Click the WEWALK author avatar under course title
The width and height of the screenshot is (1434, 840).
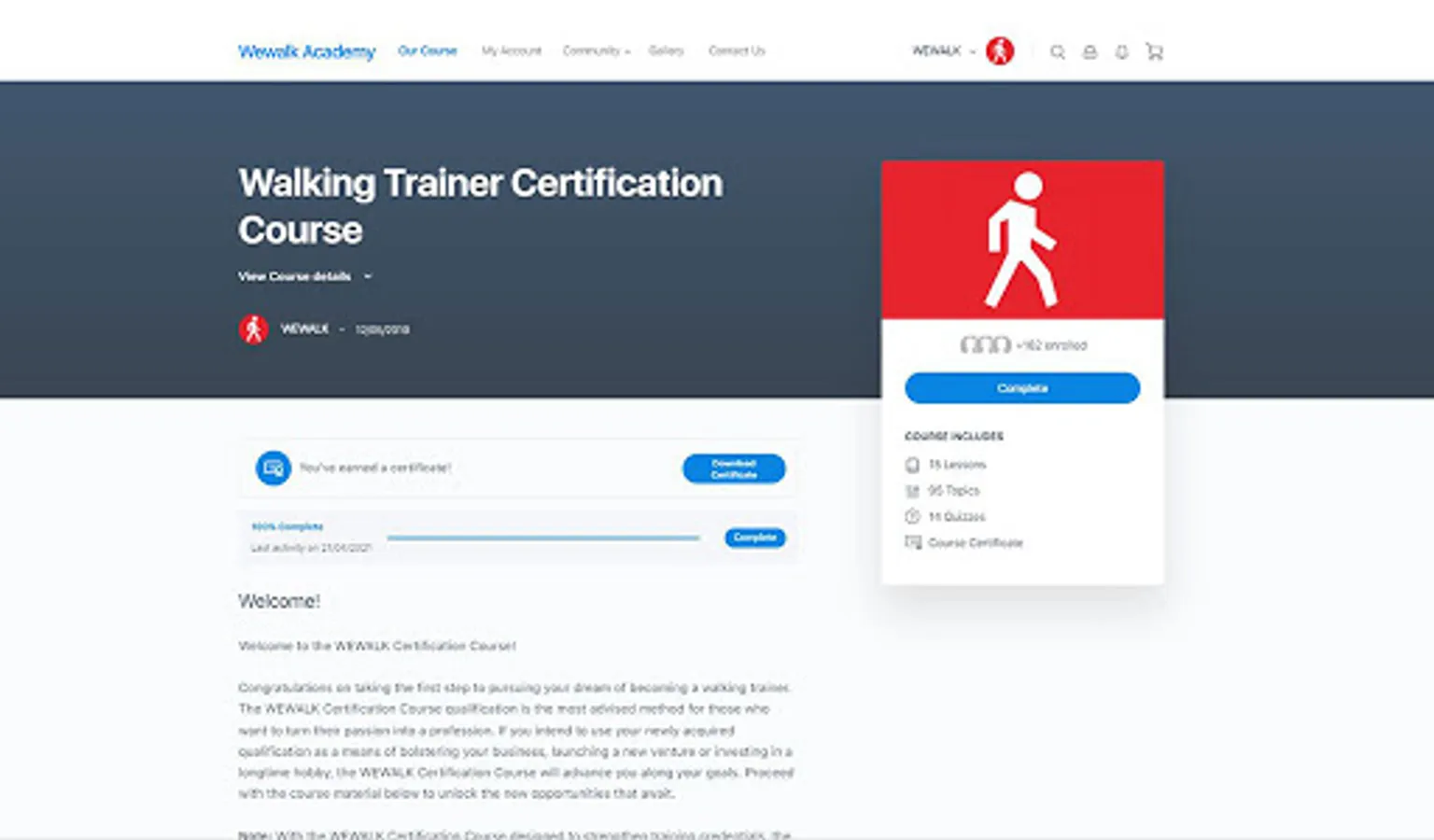[x=253, y=329]
